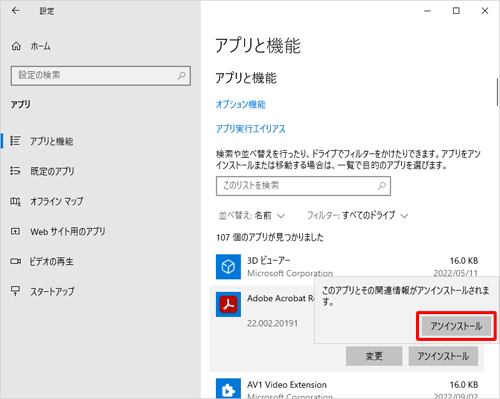Select the AV1 Video Extension entry
Viewport: 500px width, 399px height.
[x=347, y=388]
